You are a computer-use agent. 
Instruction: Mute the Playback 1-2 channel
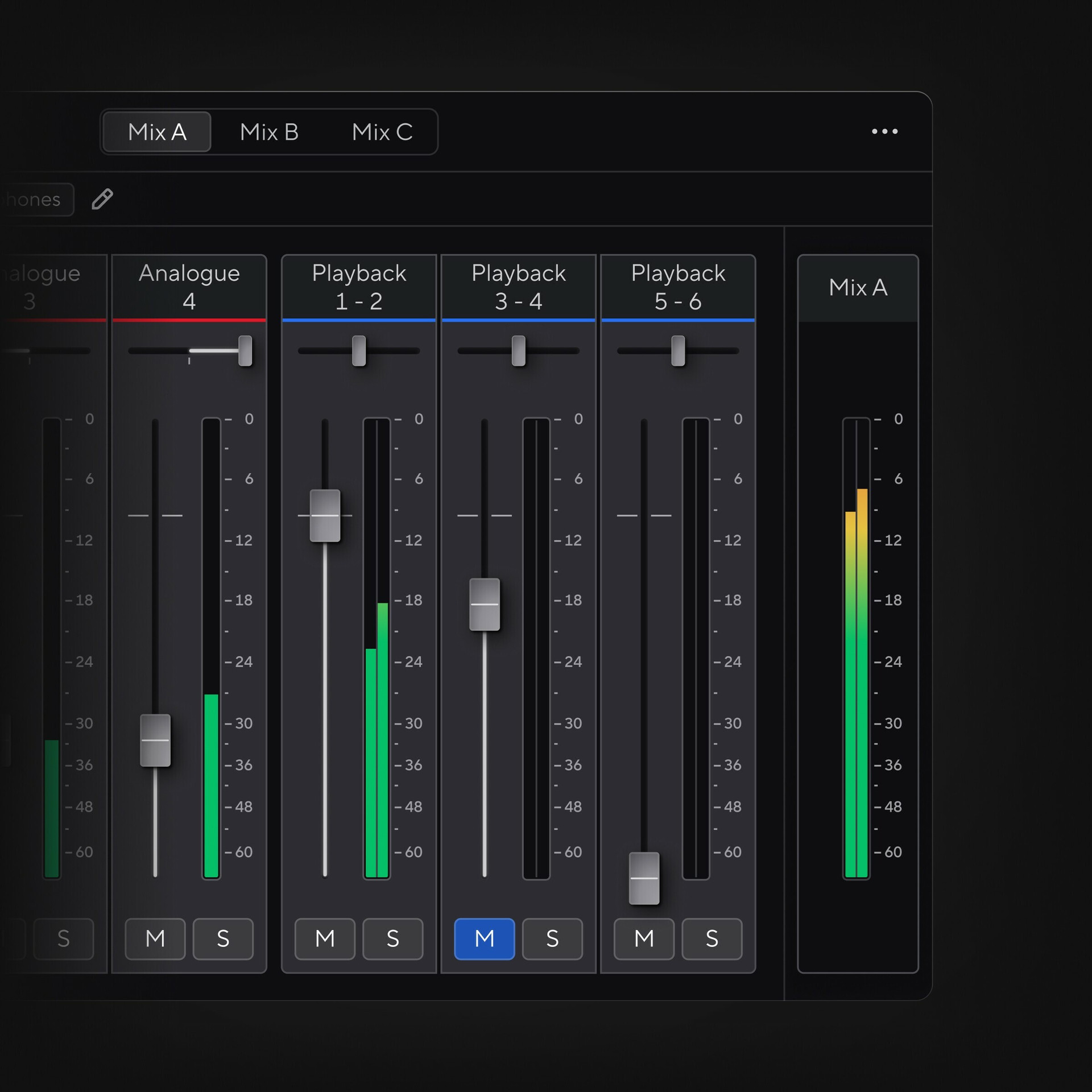[325, 938]
